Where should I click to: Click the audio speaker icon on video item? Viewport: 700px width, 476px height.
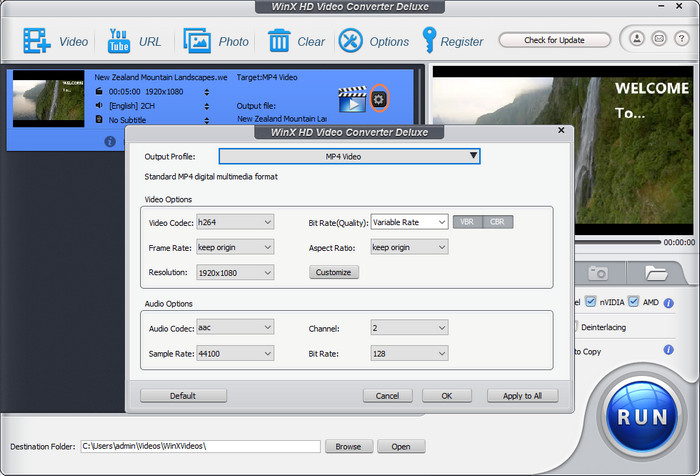point(99,105)
